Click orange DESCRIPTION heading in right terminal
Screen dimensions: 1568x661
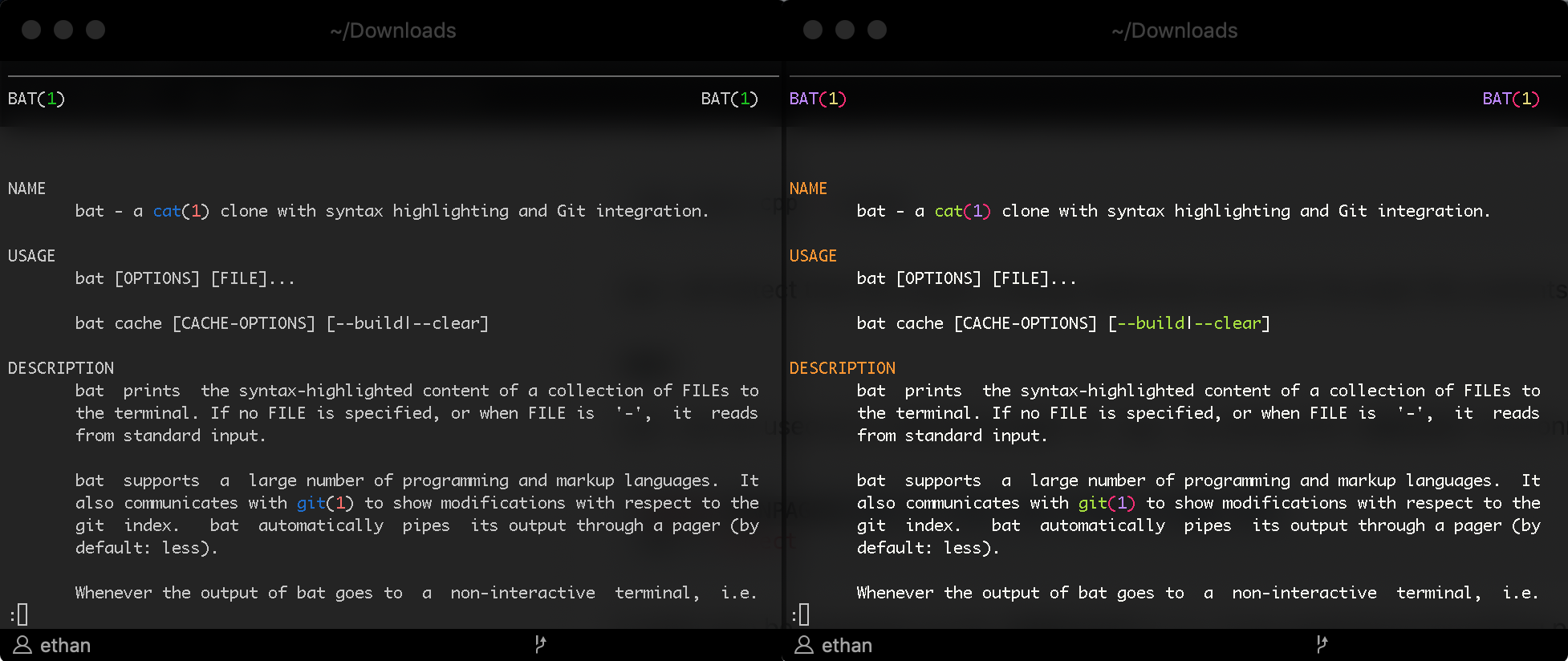tap(843, 368)
